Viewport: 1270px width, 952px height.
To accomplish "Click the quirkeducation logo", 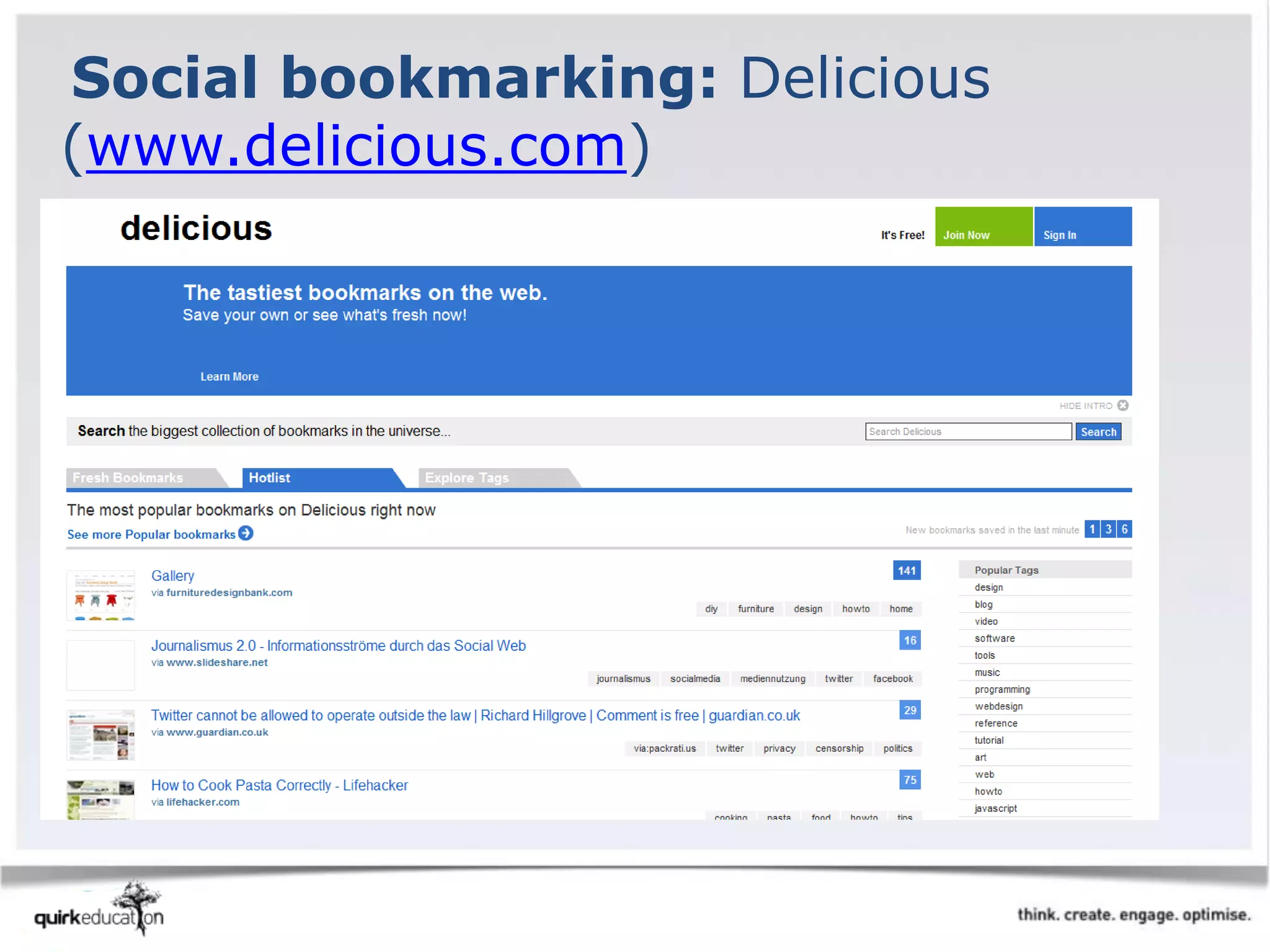I will 99,909.
